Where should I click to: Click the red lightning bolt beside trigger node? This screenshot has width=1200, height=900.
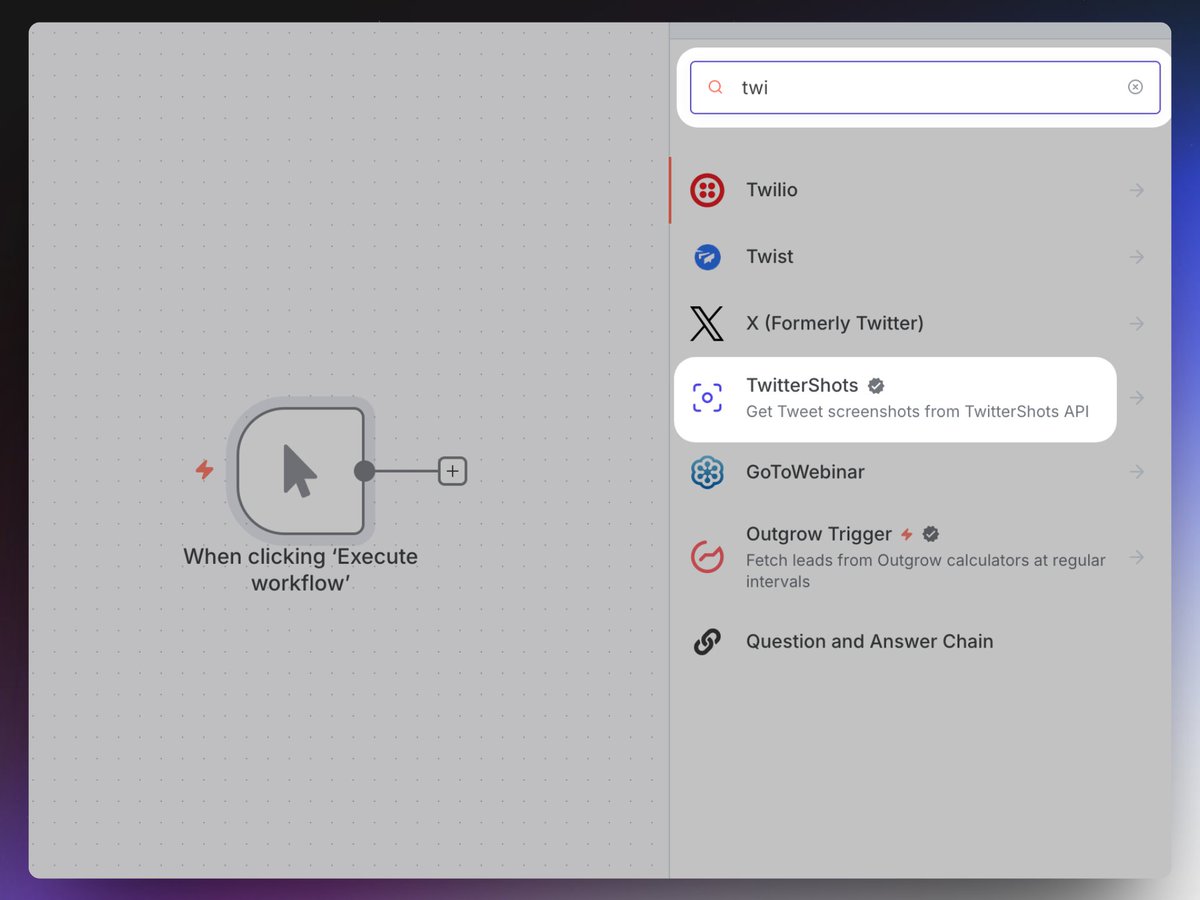204,470
